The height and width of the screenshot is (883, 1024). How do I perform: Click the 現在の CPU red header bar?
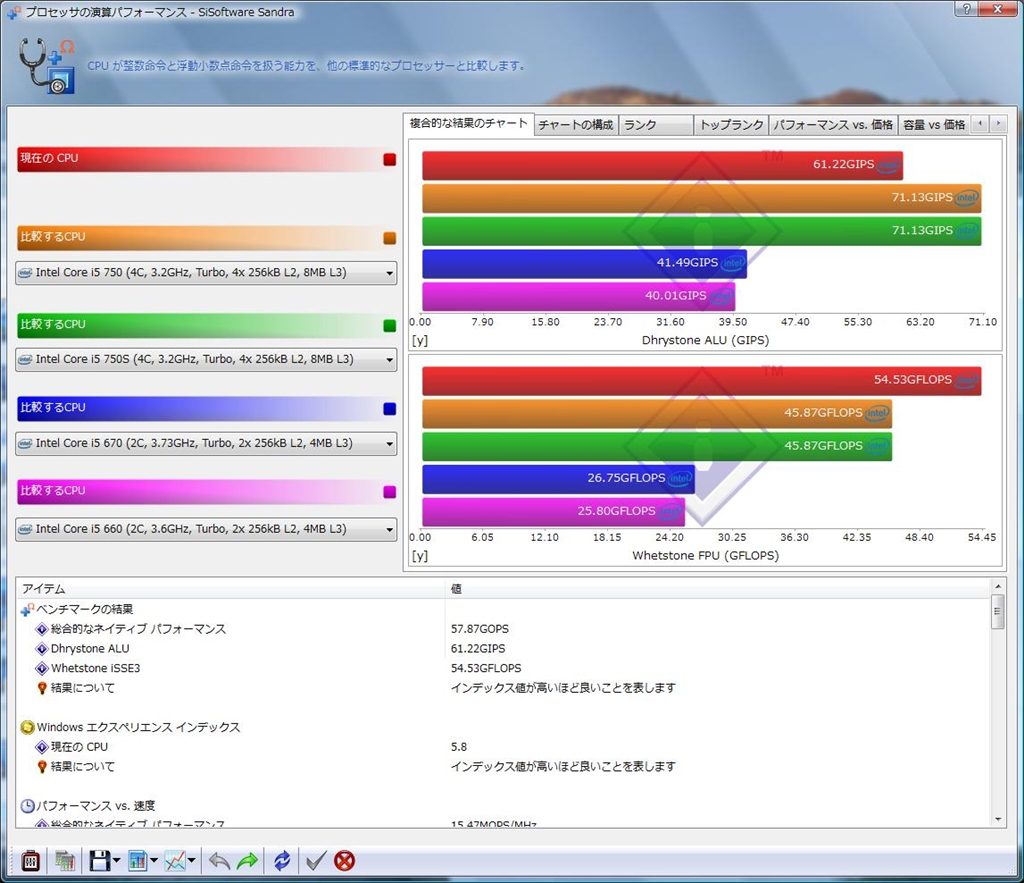[x=206, y=159]
